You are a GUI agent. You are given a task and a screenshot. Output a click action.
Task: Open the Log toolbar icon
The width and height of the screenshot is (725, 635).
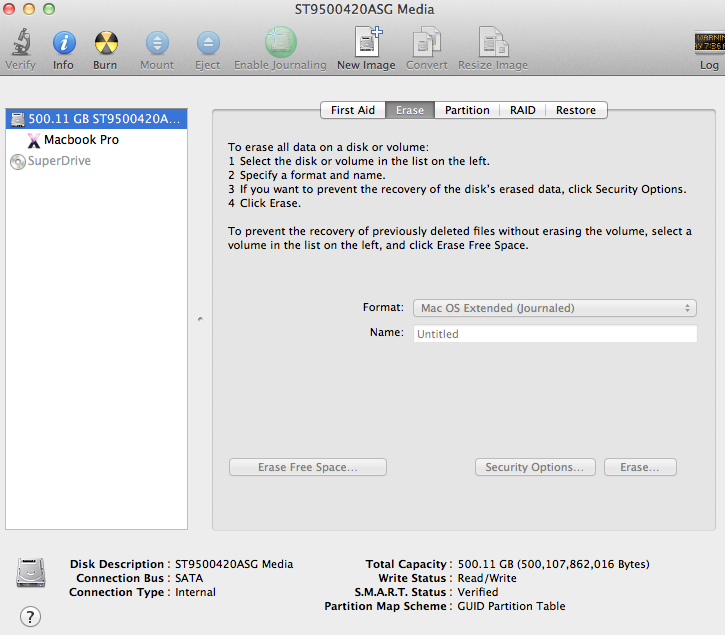pyautogui.click(x=709, y=42)
